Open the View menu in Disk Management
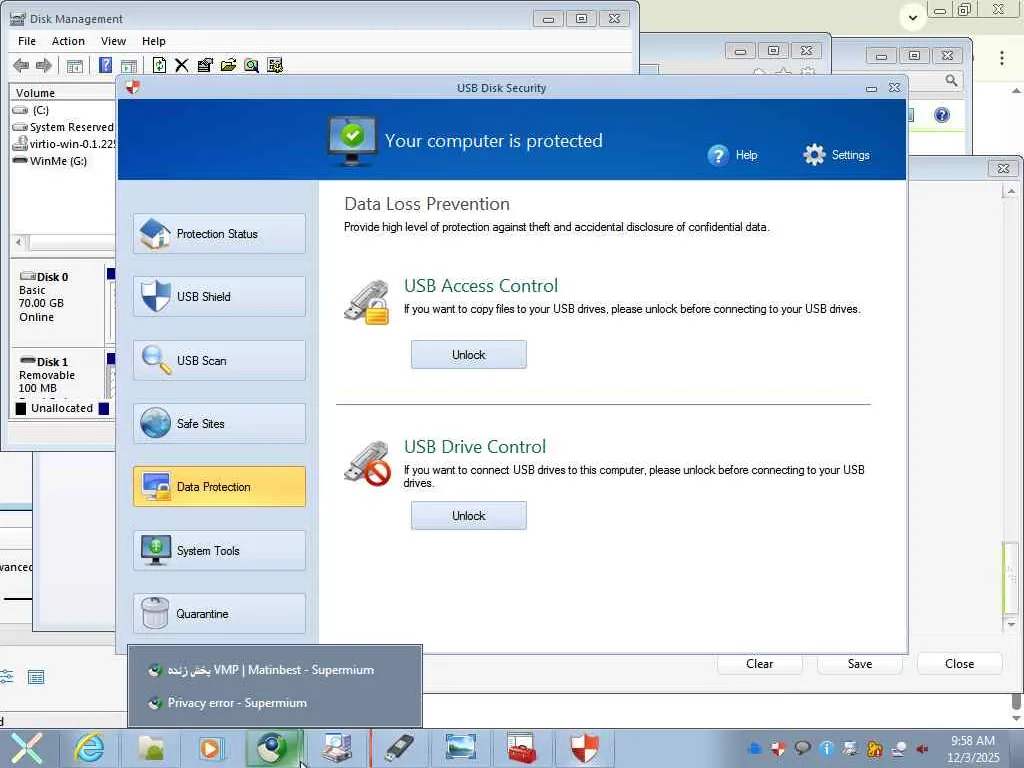1024x768 pixels. pos(113,41)
